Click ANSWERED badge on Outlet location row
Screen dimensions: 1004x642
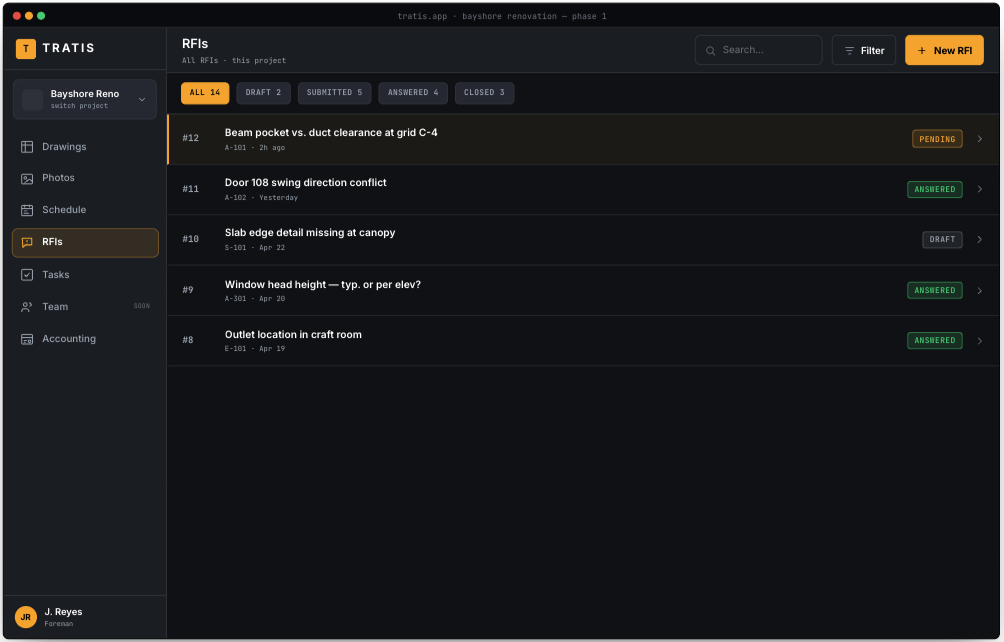(x=934, y=341)
